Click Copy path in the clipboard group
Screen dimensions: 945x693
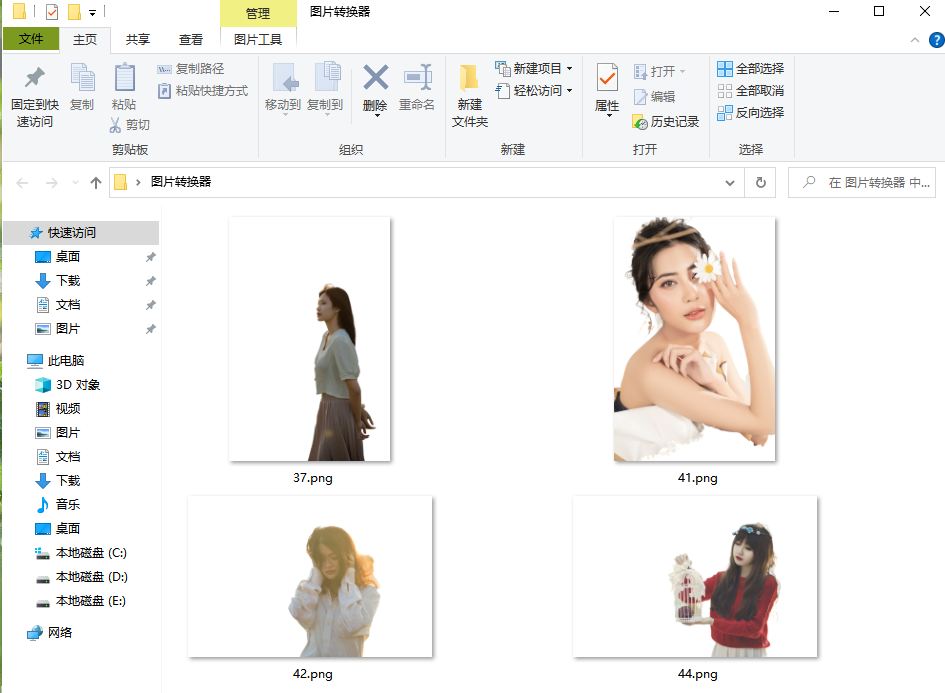(191, 69)
